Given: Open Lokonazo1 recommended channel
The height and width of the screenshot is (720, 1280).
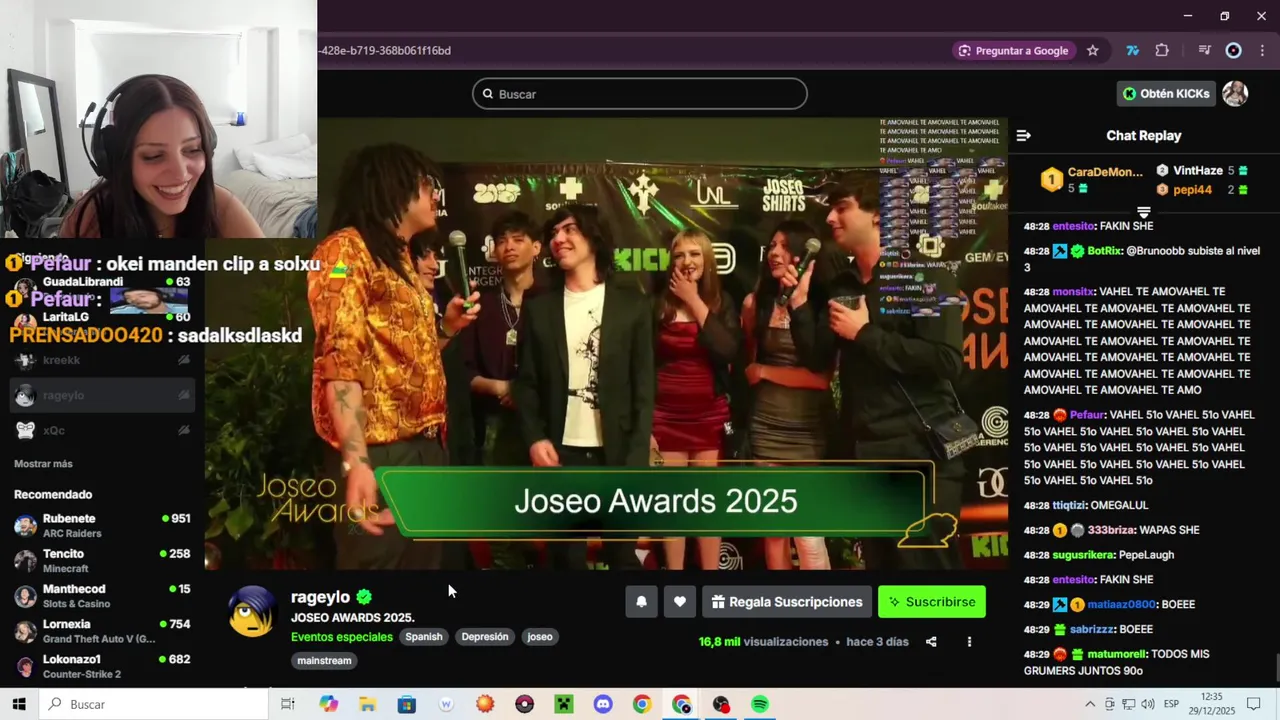Looking at the screenshot, I should click(x=102, y=666).
